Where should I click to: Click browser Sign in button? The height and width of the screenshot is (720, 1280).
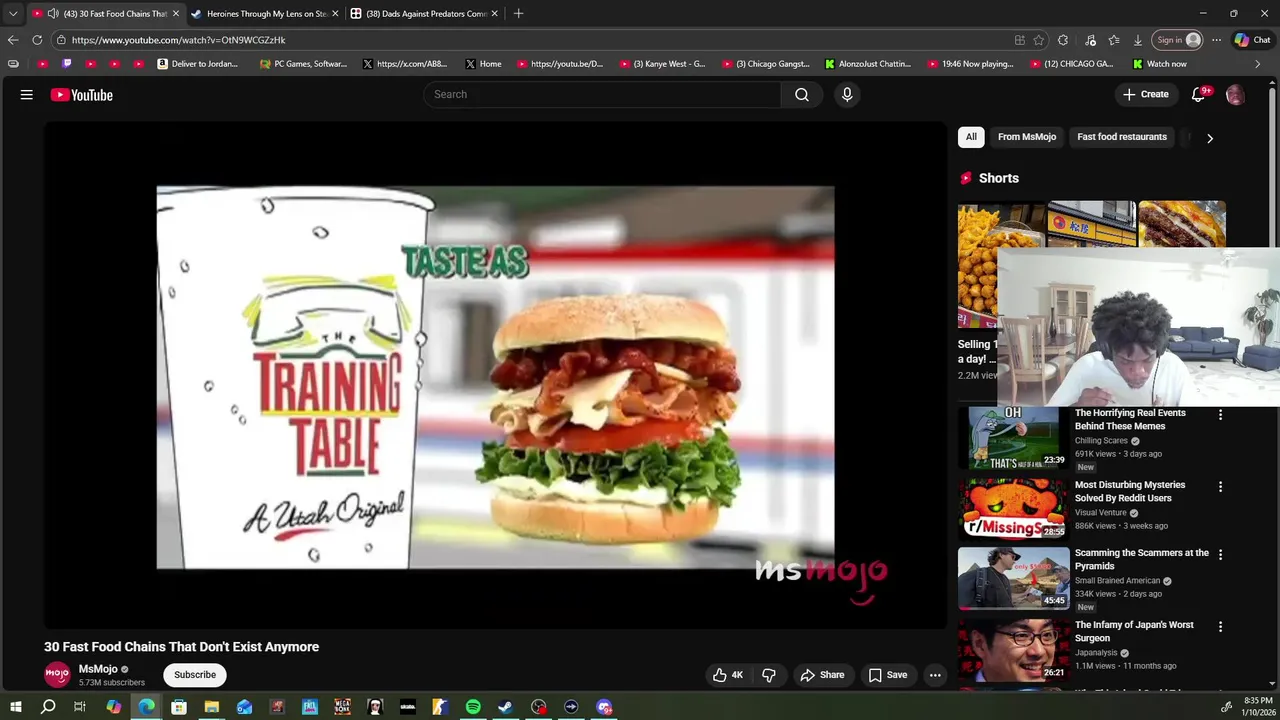1178,40
